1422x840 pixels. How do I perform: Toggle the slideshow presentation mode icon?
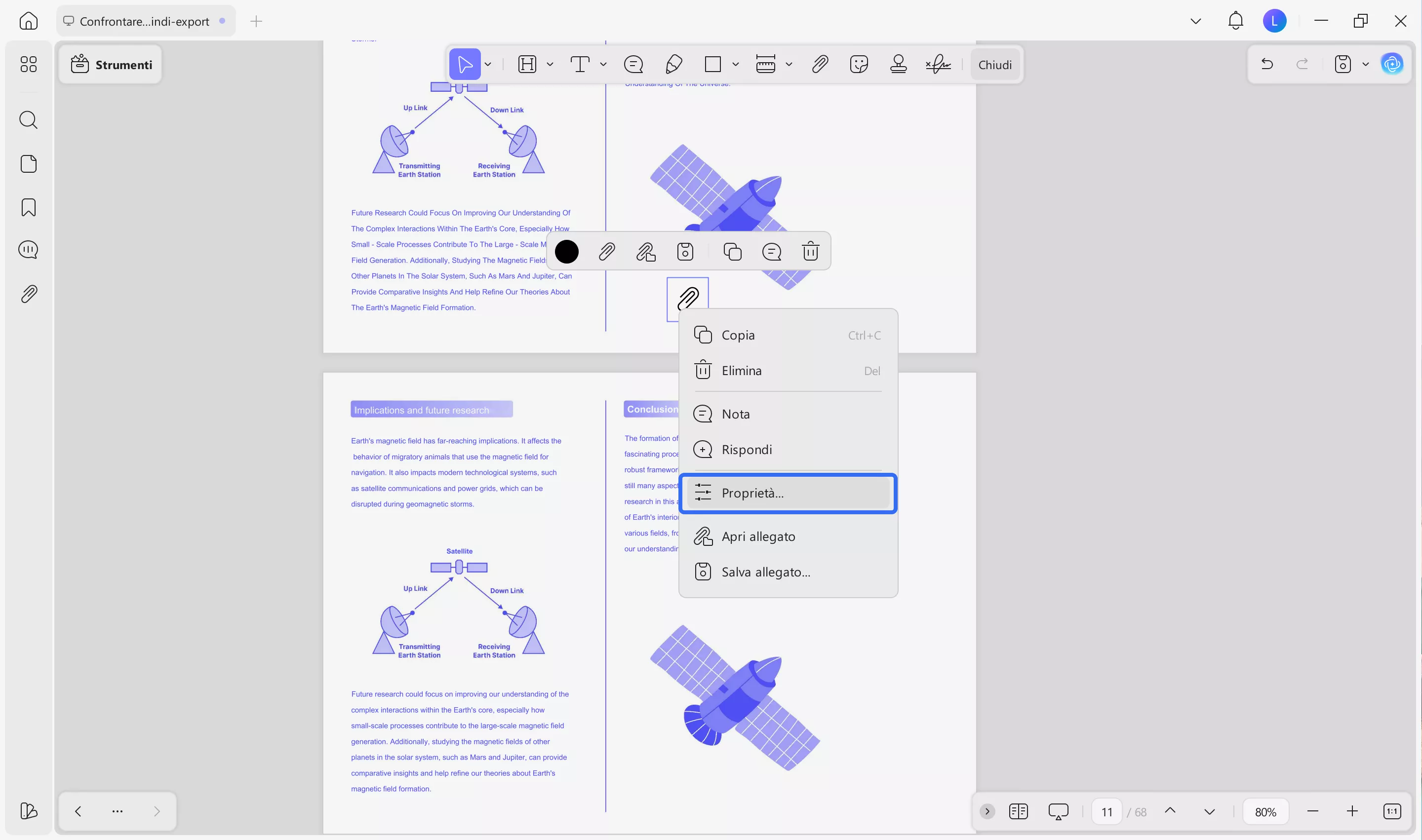(1058, 811)
